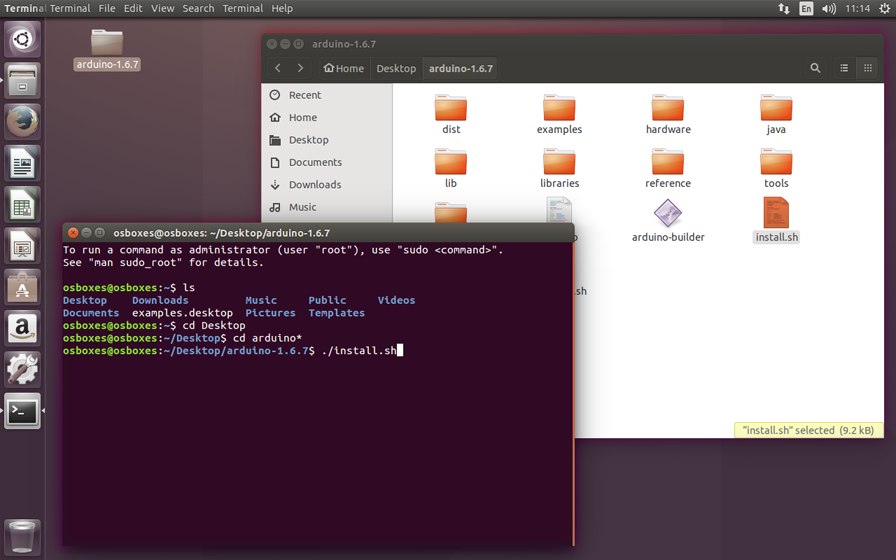Click the search icon in Files toolbar

pos(815,68)
